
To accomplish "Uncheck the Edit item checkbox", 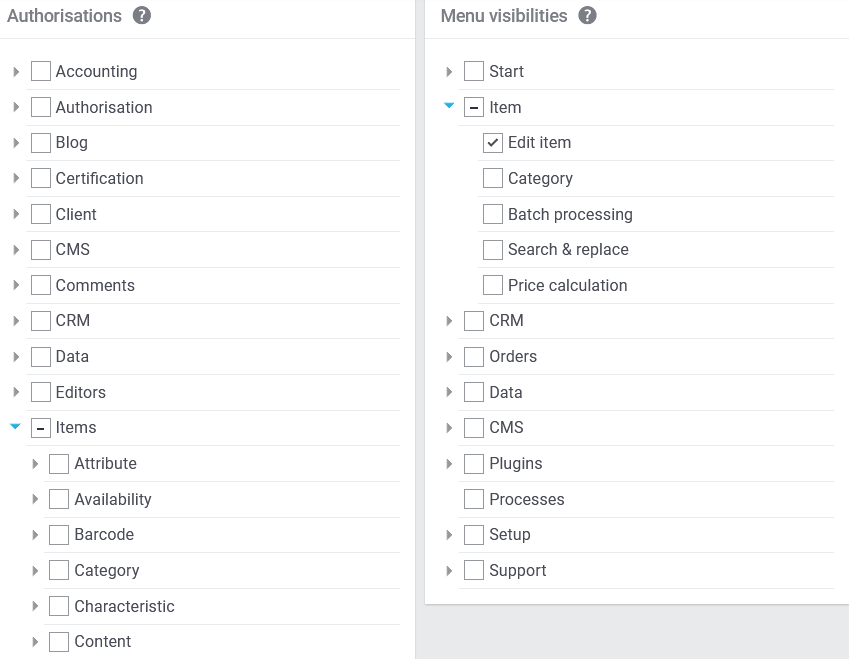I will click(493, 143).
